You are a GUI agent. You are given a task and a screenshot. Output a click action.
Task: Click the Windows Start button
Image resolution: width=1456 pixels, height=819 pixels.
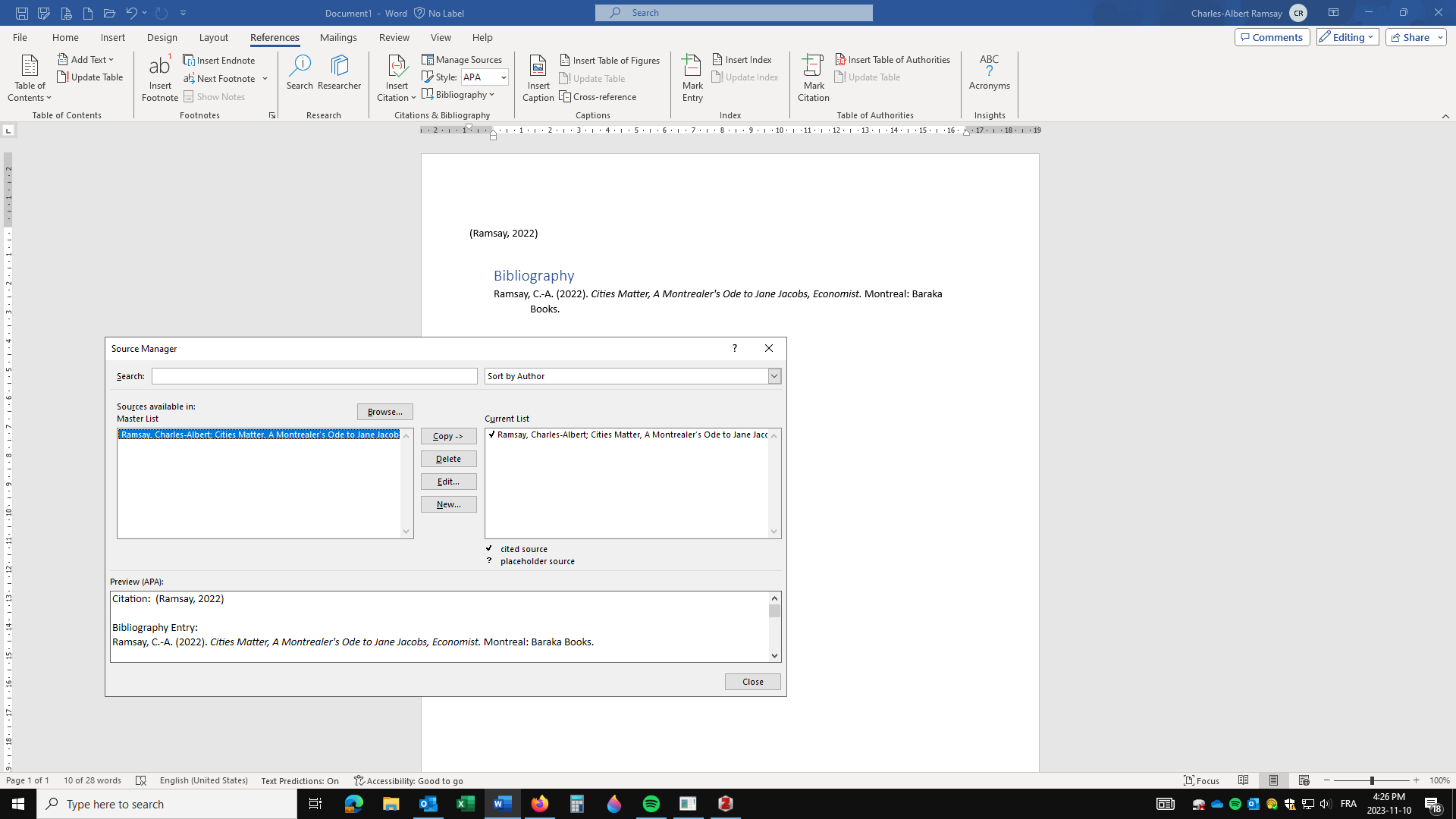18,804
